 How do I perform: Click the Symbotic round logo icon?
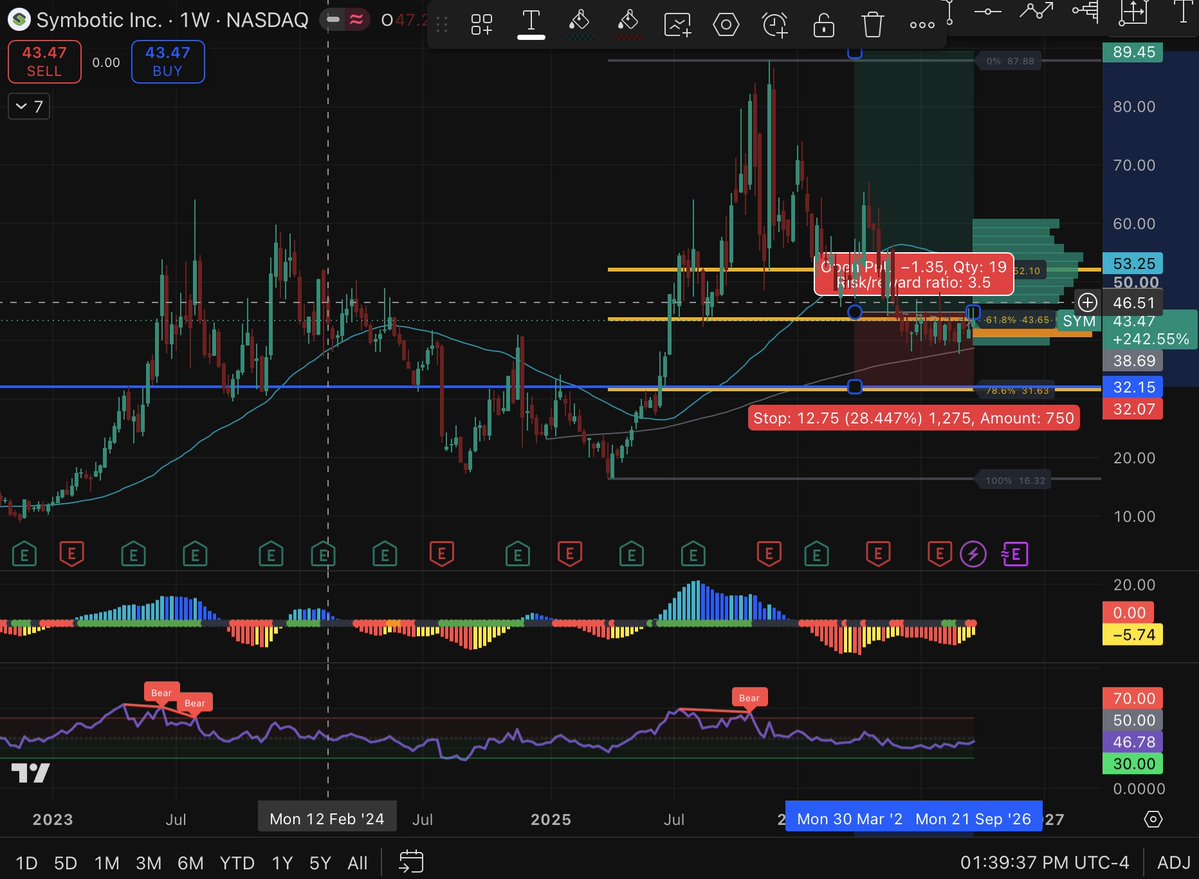pyautogui.click(x=18, y=20)
